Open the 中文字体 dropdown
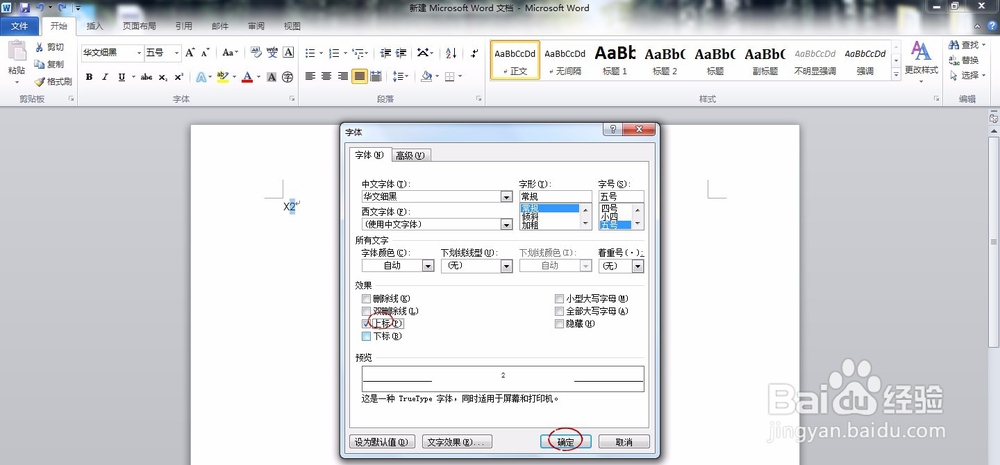 507,197
